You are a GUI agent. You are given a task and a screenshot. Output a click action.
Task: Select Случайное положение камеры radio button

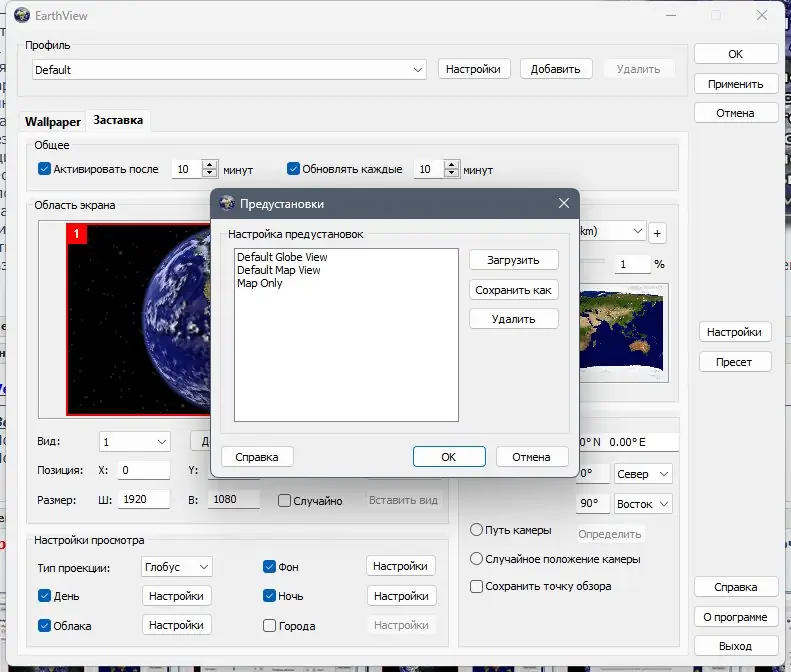[476, 558]
